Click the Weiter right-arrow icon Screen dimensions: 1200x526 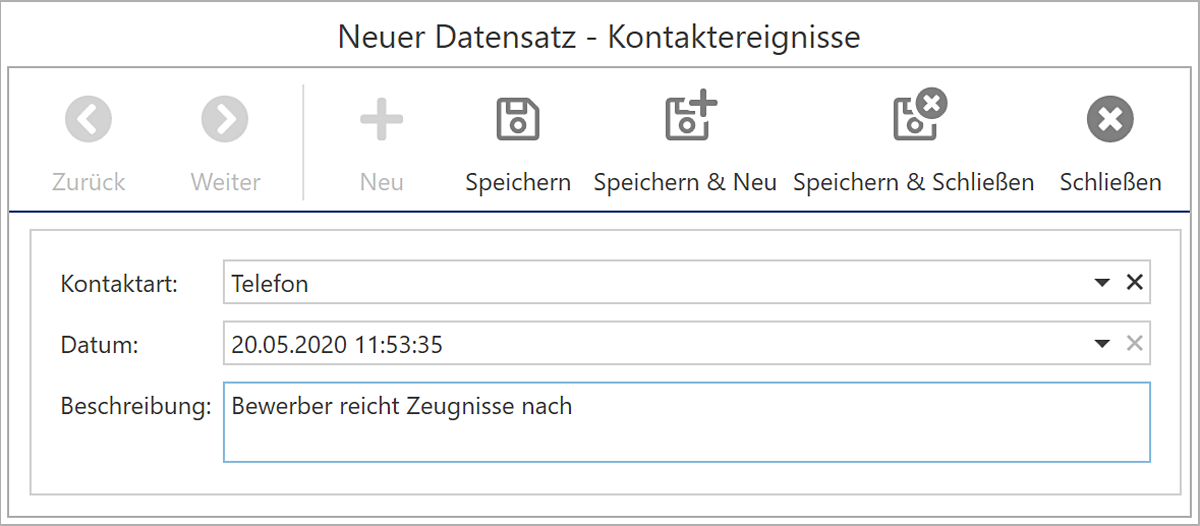225,120
